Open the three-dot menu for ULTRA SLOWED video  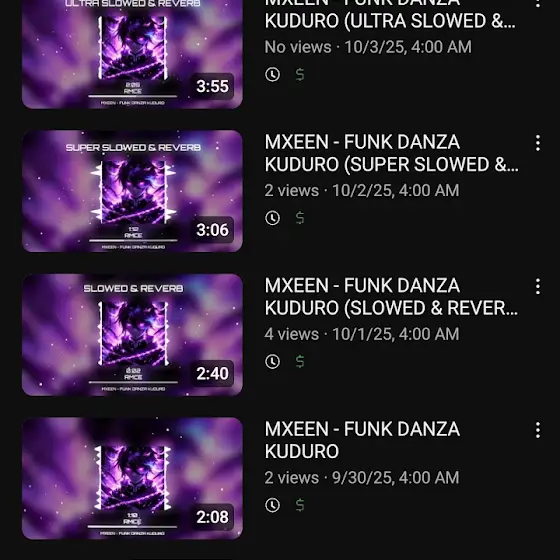pyautogui.click(x=538, y=4)
